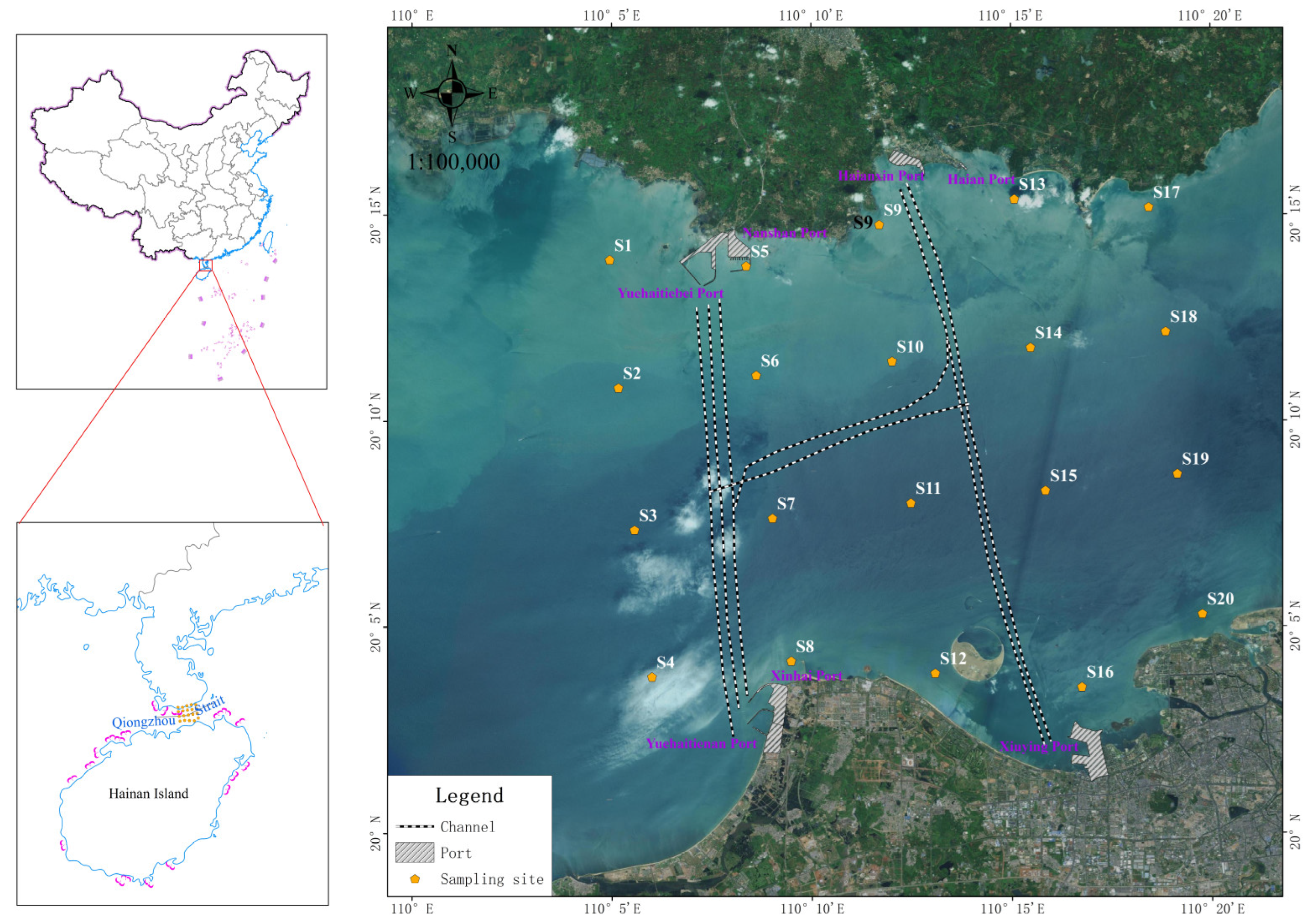The width and height of the screenshot is (1310, 924).
Task: Click the Hainan Island label
Action: click(148, 794)
